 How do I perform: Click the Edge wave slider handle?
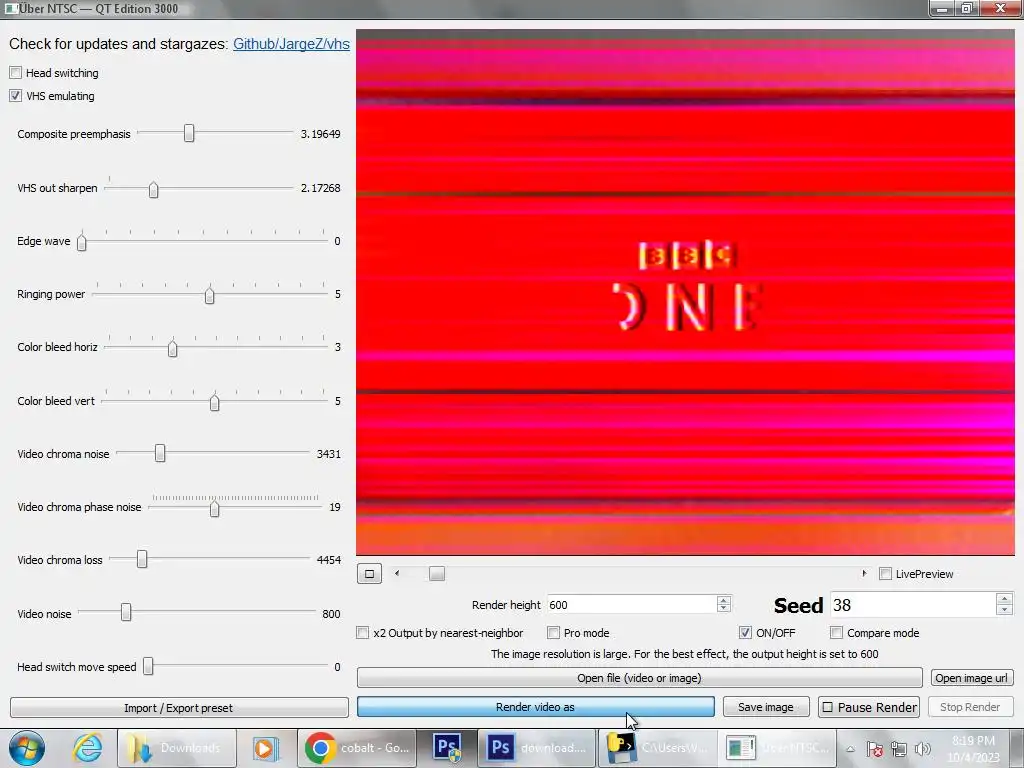[x=82, y=242]
